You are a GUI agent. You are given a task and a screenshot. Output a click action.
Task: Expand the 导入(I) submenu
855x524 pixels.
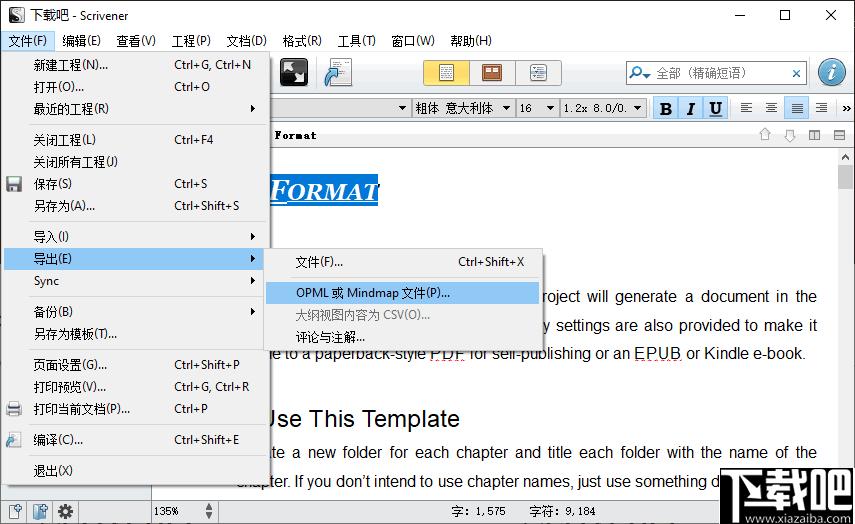click(136, 237)
